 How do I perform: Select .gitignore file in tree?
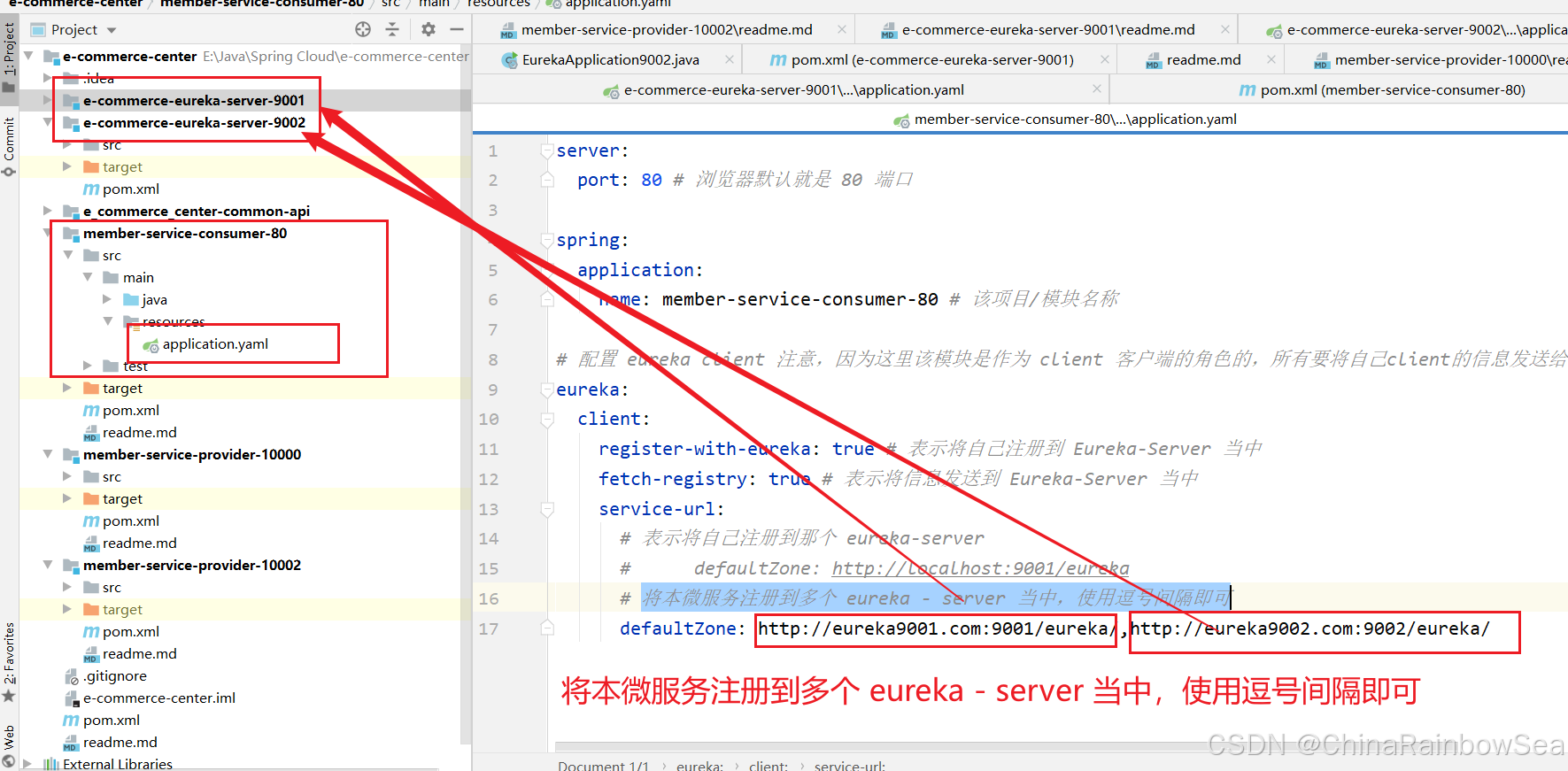115,675
